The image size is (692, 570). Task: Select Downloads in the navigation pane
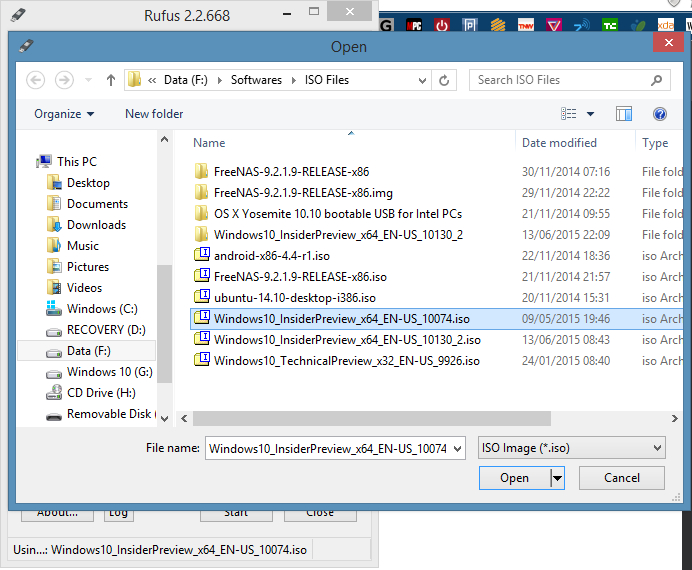[96, 225]
